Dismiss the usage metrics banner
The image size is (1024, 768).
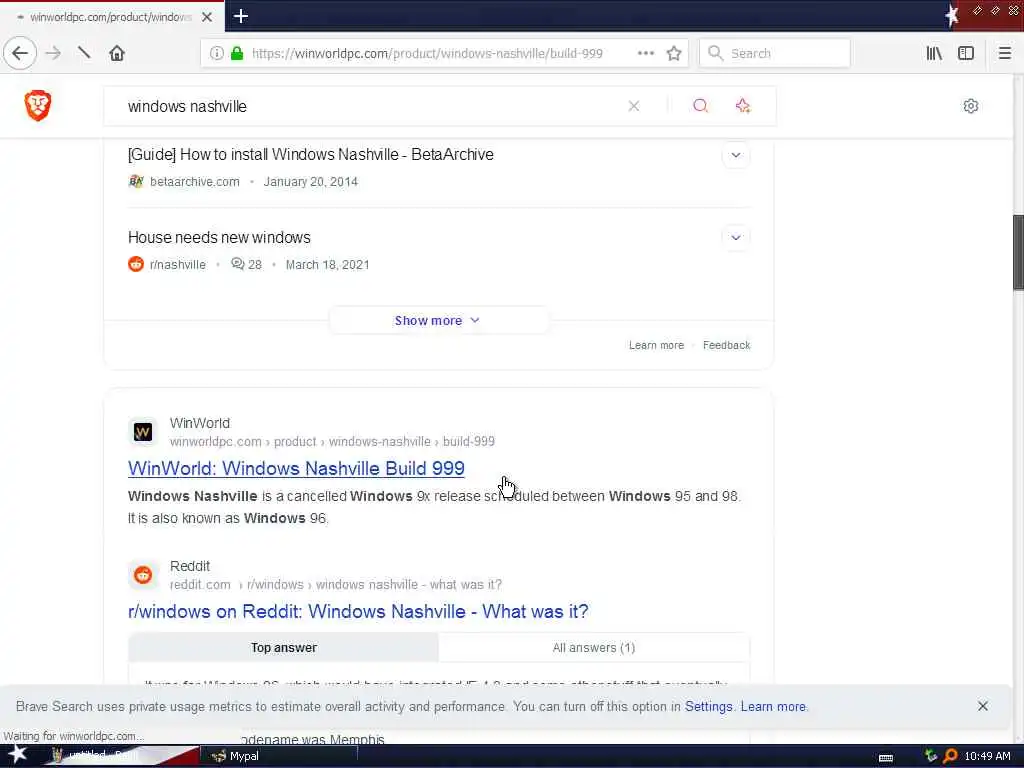pyautogui.click(x=982, y=706)
